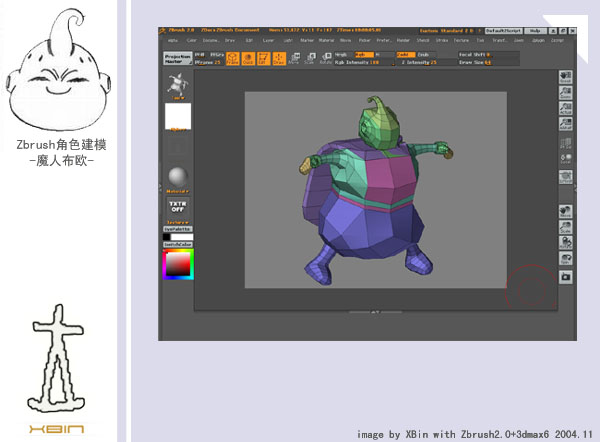Click the Scale object icon in right shelf
The image size is (600, 442).
click(x=566, y=227)
